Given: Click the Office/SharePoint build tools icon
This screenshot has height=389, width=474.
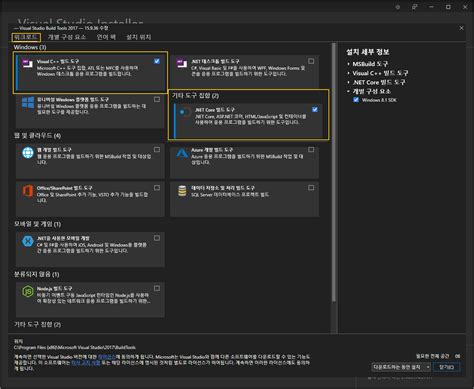Looking at the screenshot, I should click(x=28, y=191).
